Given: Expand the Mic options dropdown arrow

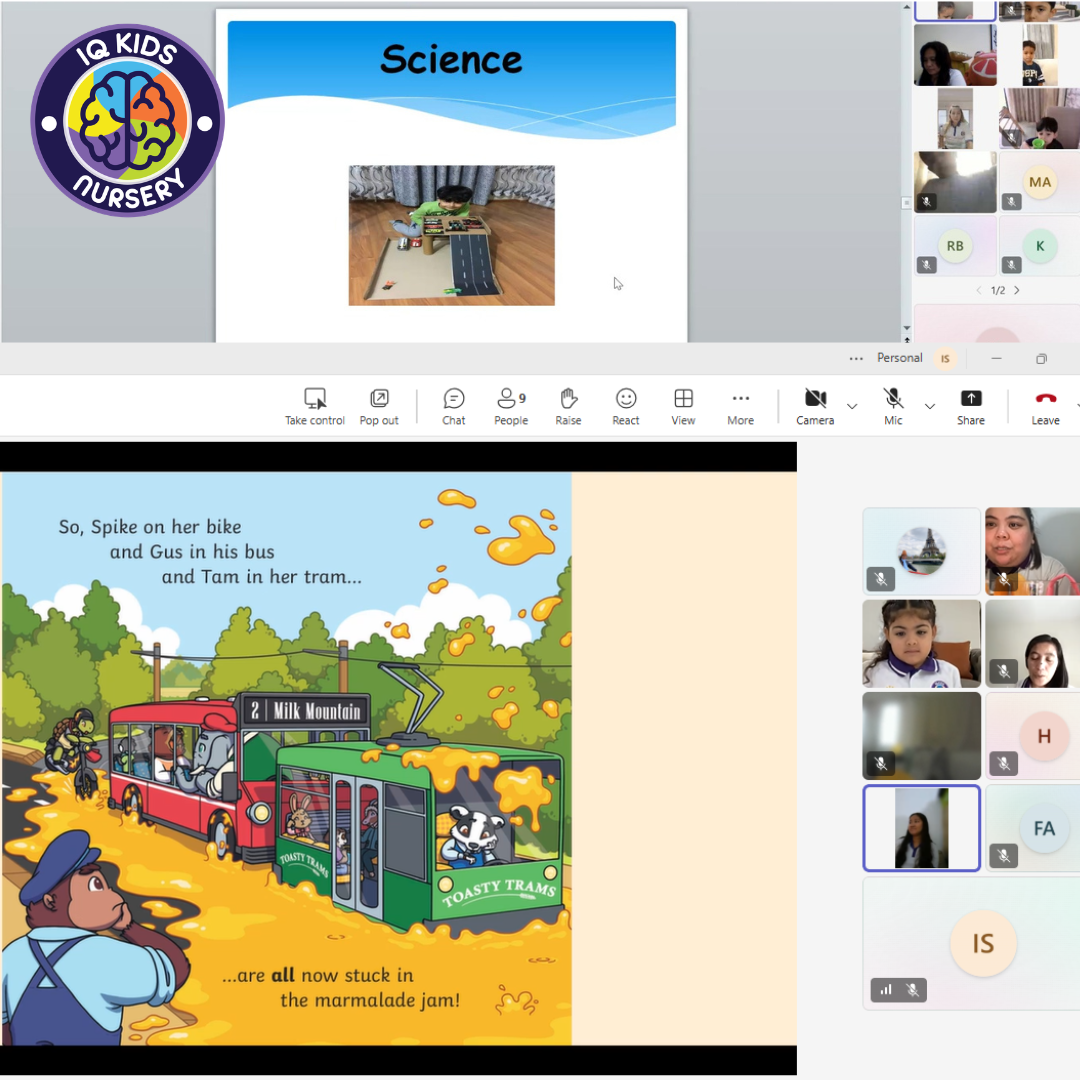Looking at the screenshot, I should pyautogui.click(x=930, y=406).
